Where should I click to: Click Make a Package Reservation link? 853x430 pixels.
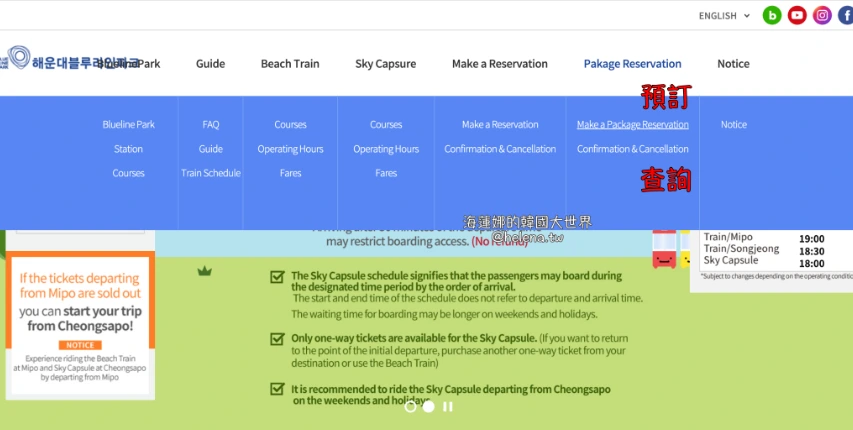pyautogui.click(x=633, y=125)
